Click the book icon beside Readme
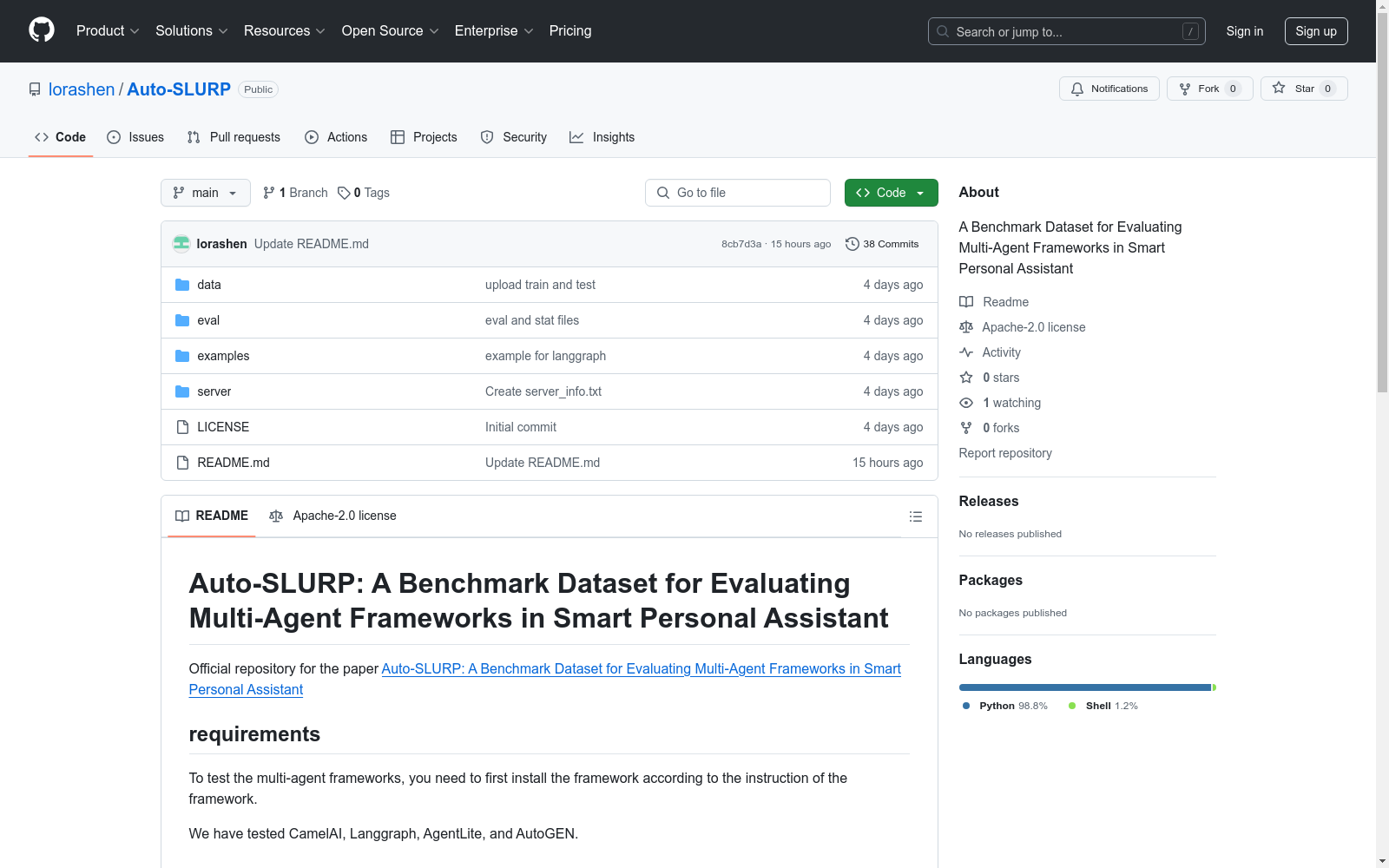1389x868 pixels. 966,302
